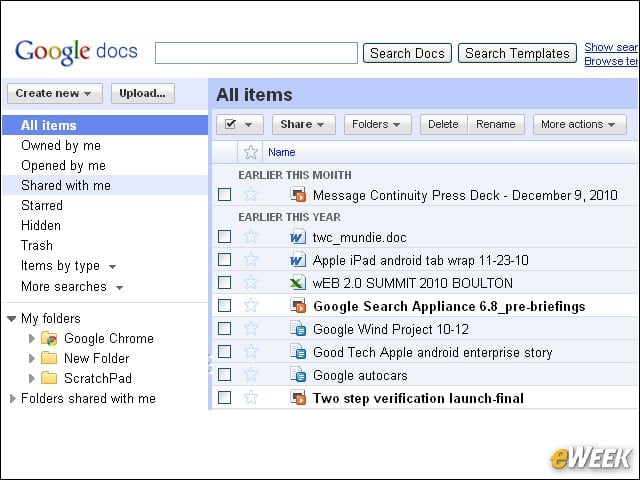Click the New Folder folder icon
The image size is (640, 480).
pyautogui.click(x=49, y=358)
